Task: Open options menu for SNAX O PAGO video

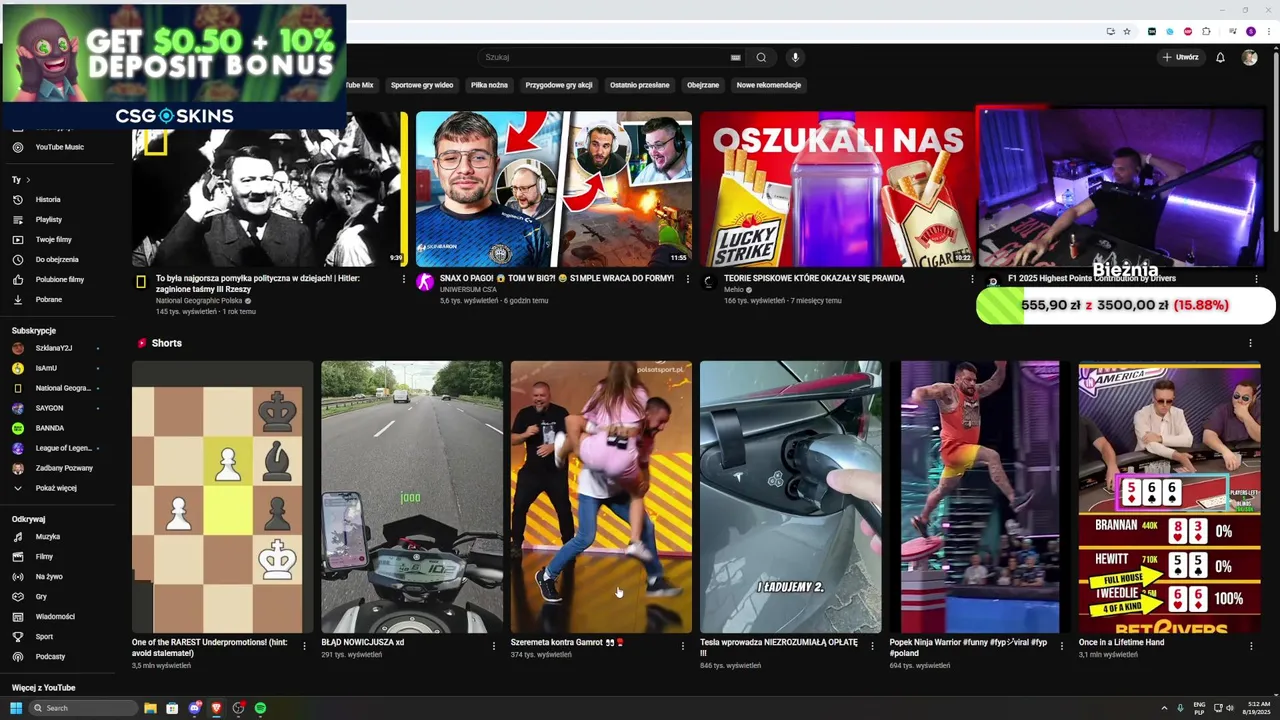Action: pos(687,279)
